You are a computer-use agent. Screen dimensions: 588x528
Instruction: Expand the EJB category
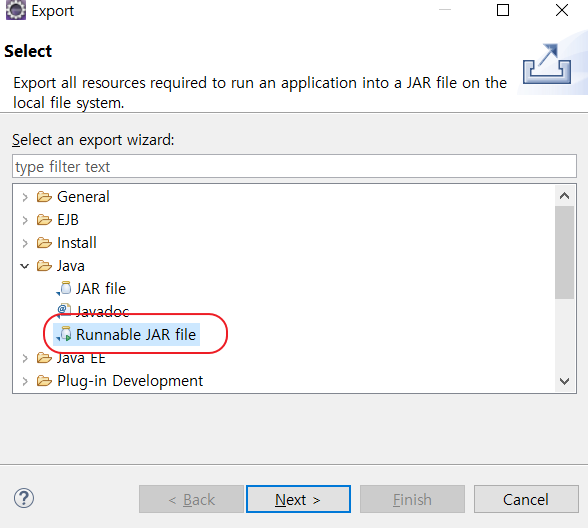[25, 220]
